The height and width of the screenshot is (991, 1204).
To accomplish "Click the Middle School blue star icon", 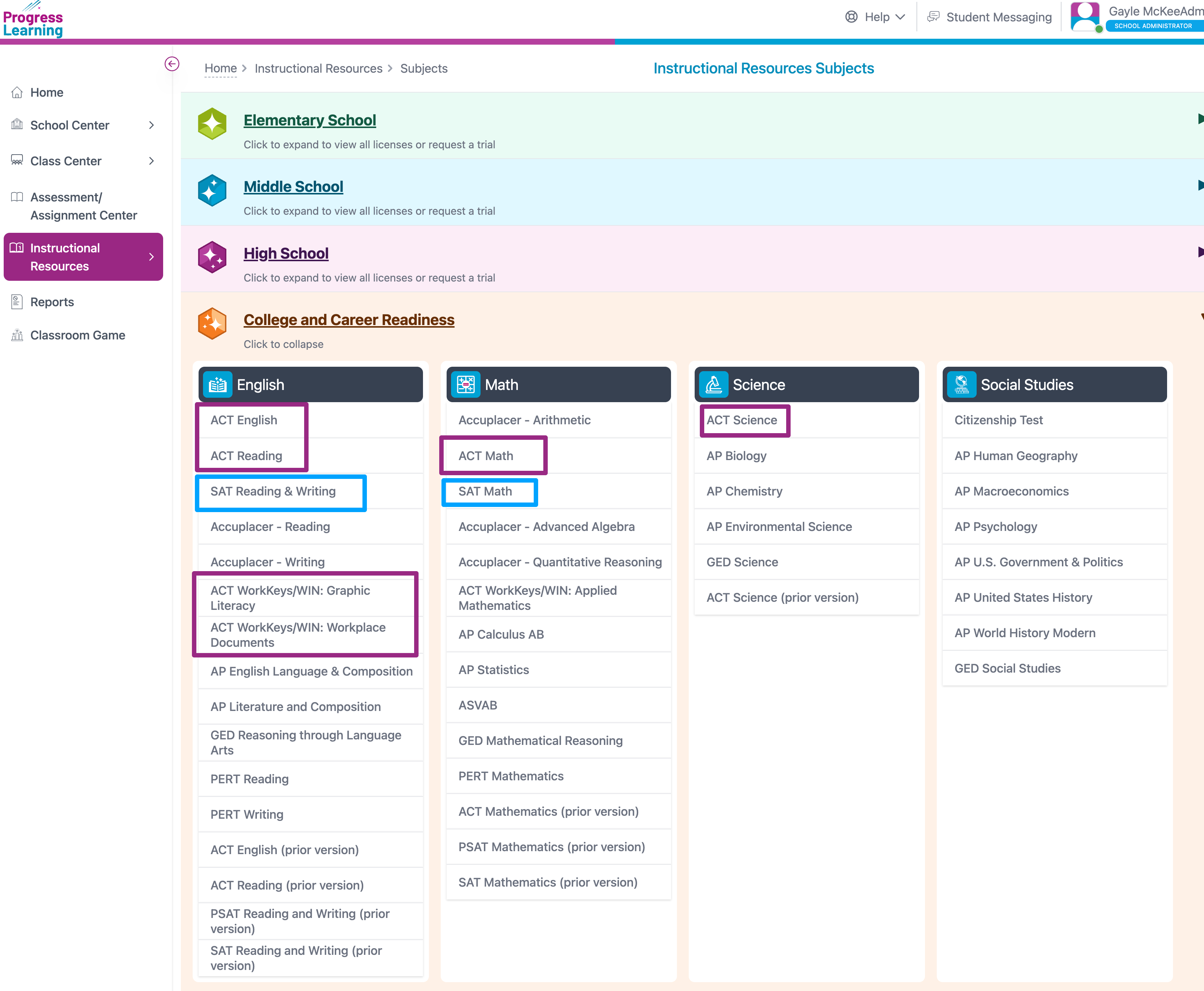I will click(x=212, y=190).
